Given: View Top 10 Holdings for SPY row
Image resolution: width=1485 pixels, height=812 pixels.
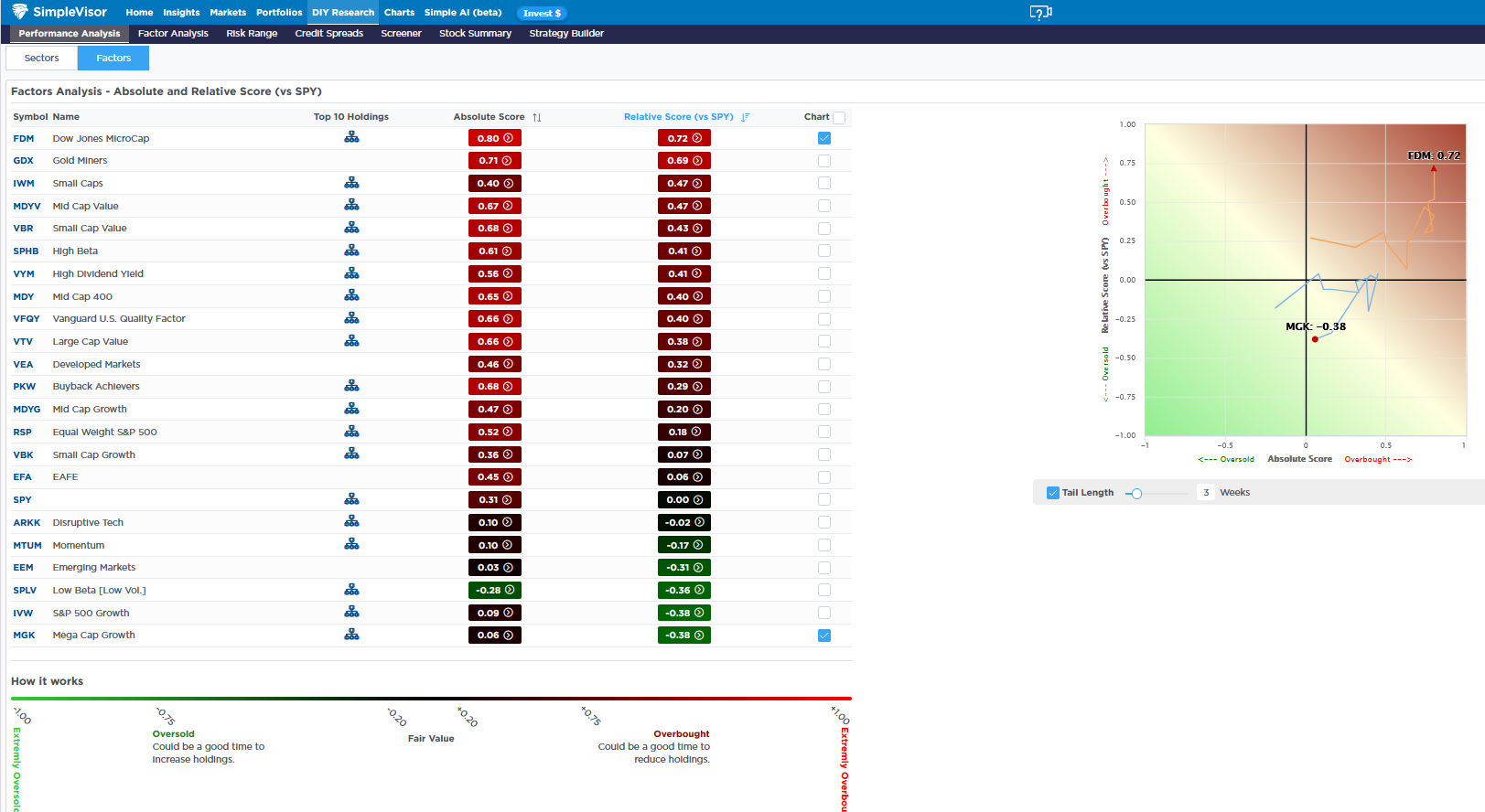Looking at the screenshot, I should pyautogui.click(x=351, y=499).
